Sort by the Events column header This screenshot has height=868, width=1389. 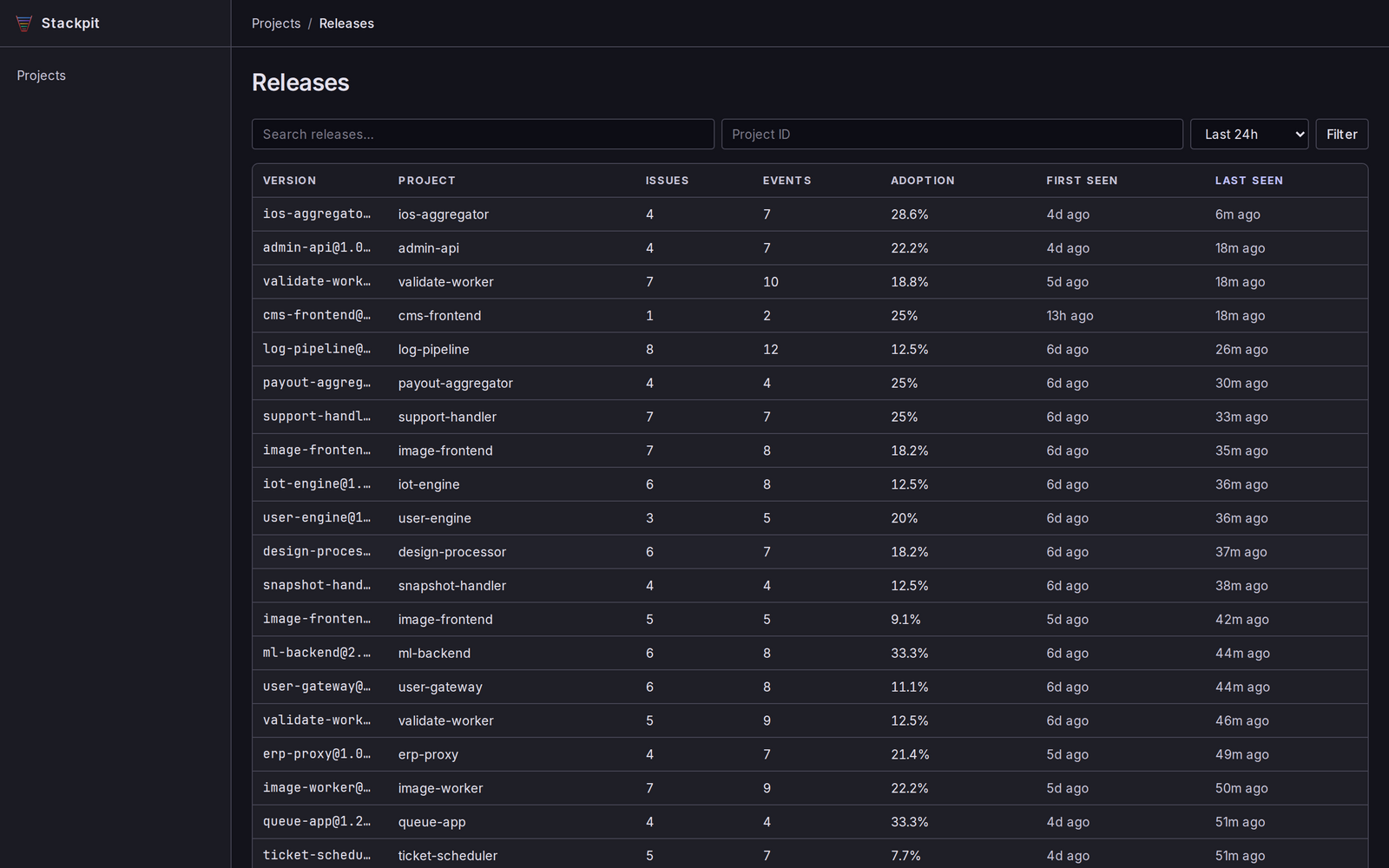tap(787, 181)
